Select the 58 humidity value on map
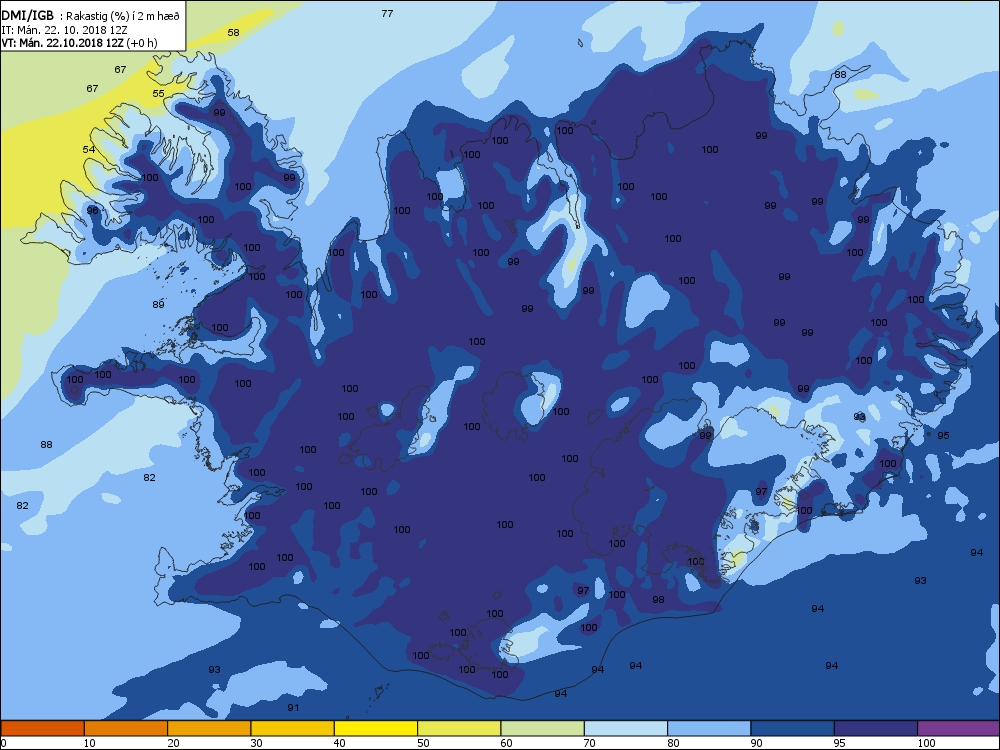 (233, 33)
